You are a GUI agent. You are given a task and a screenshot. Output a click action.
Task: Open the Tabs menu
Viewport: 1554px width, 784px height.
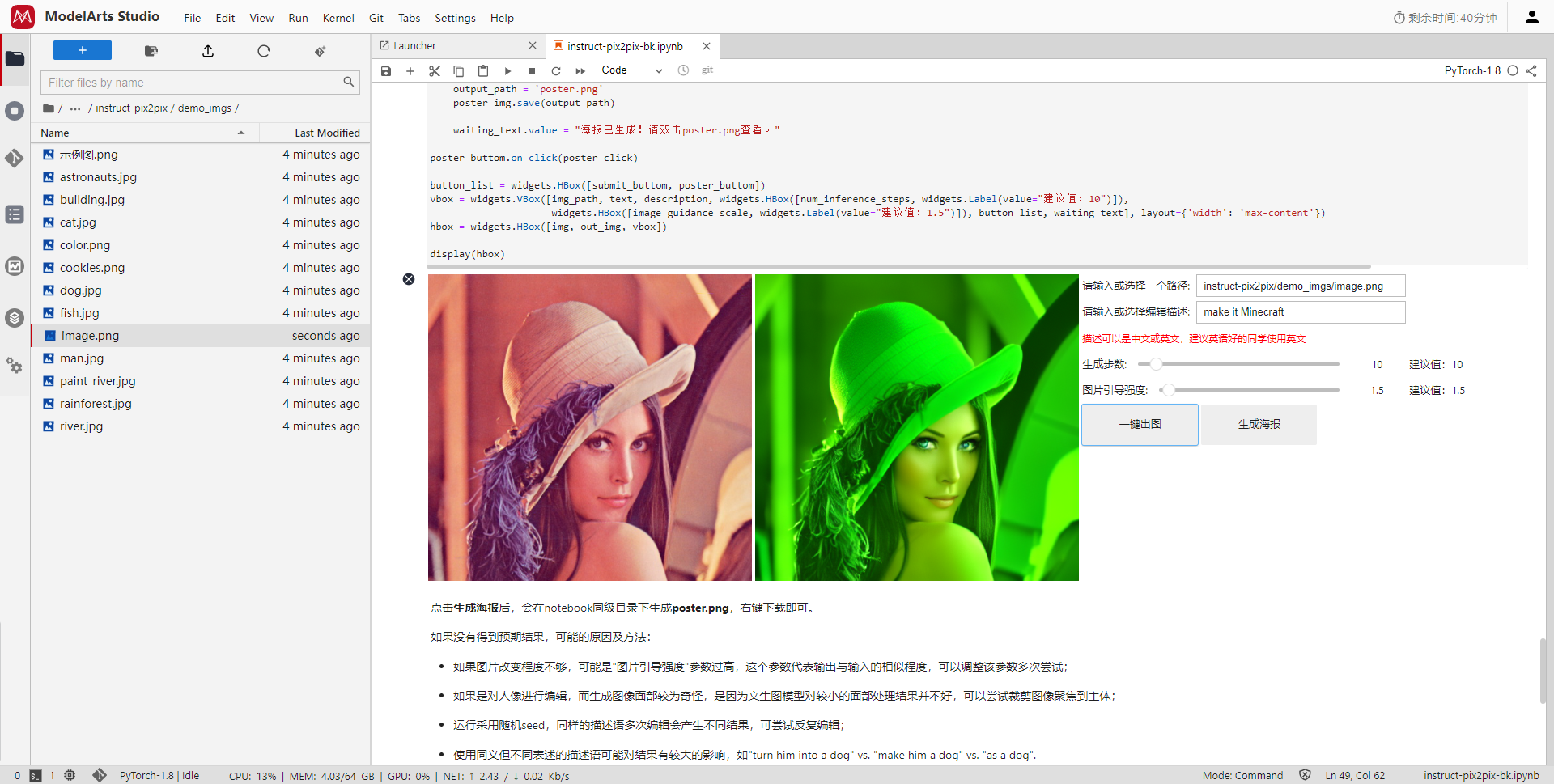409,18
